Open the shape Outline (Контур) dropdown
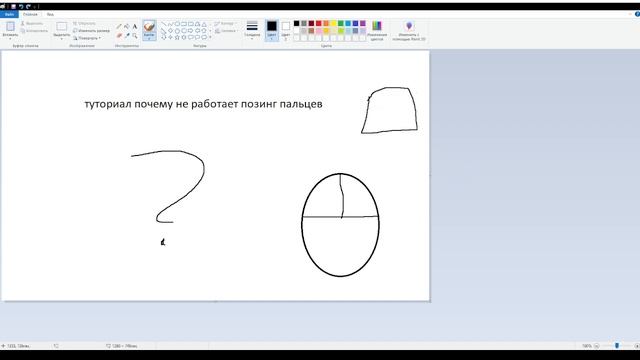The width and height of the screenshot is (640, 360). (x=226, y=24)
